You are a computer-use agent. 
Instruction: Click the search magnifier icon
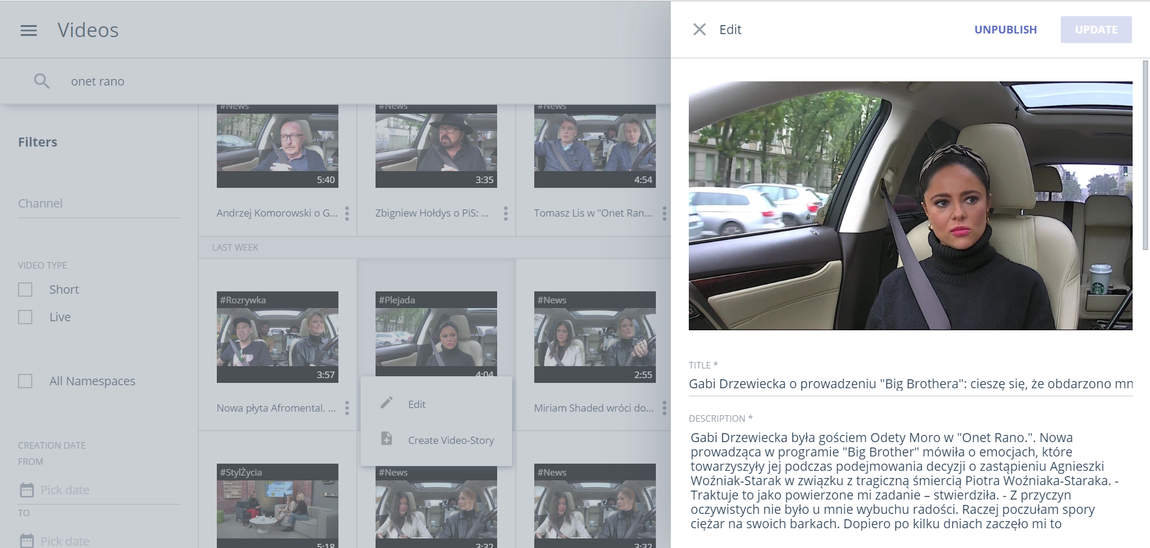(x=42, y=81)
